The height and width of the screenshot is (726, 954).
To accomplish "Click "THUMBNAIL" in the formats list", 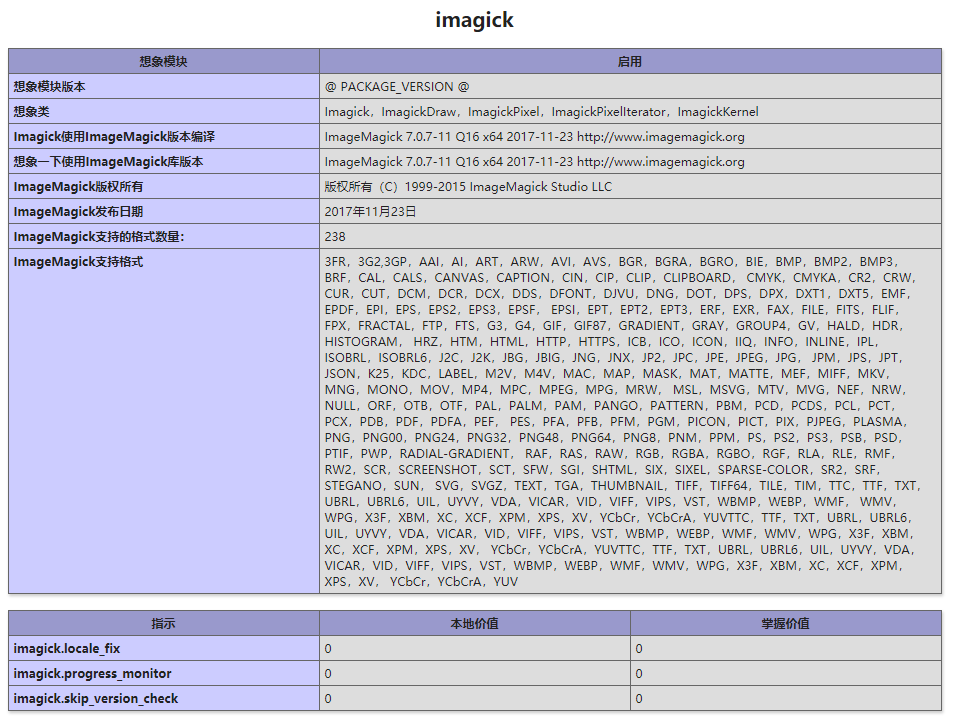I will point(627,485).
